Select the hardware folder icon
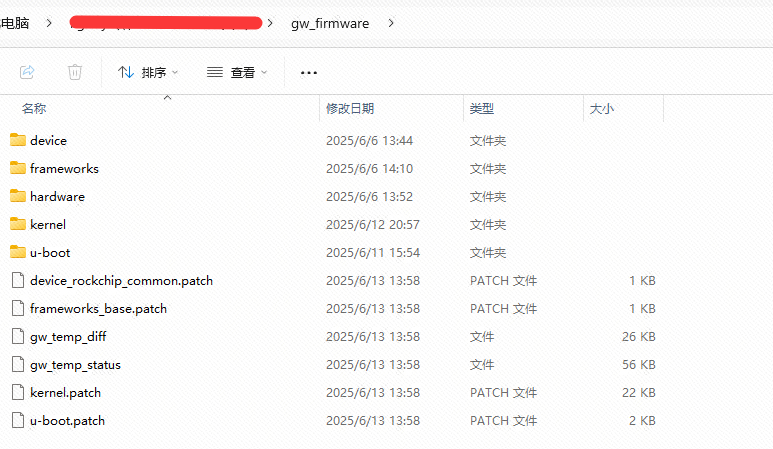The width and height of the screenshot is (773, 449). pyautogui.click(x=18, y=196)
